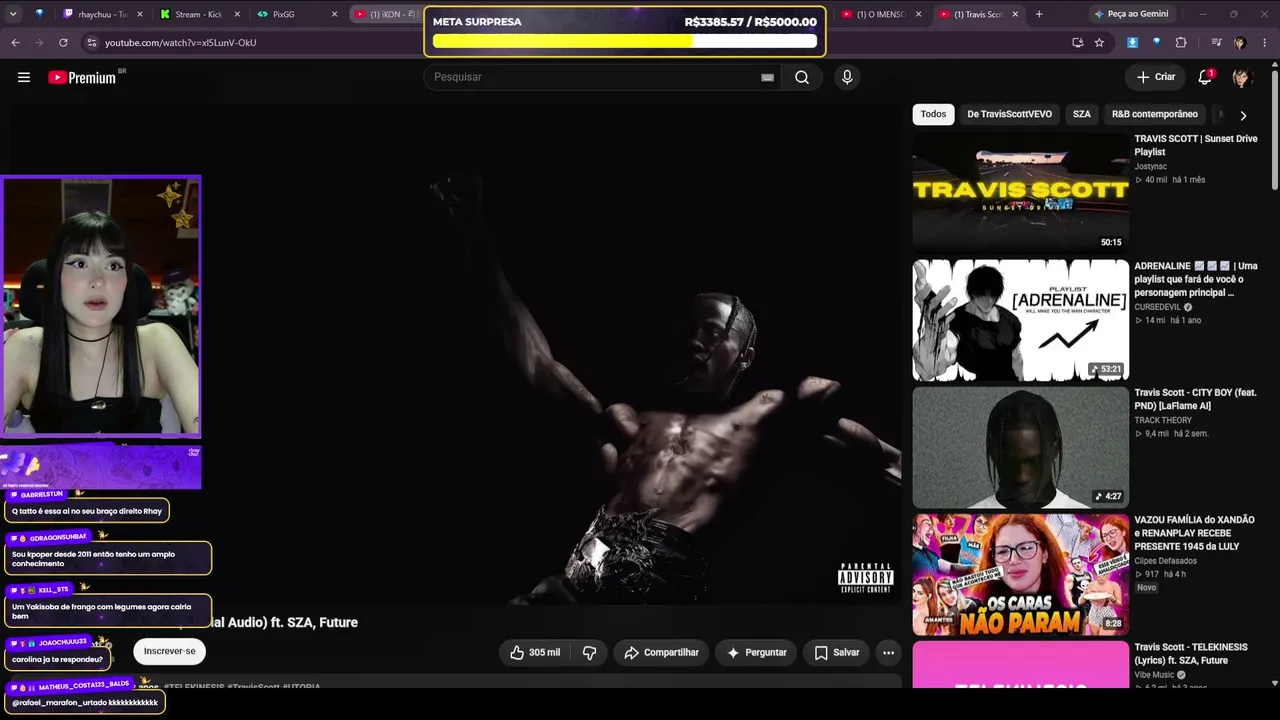Open the CURSEDEVIL channel name
This screenshot has height=720, width=1280.
pos(1158,307)
